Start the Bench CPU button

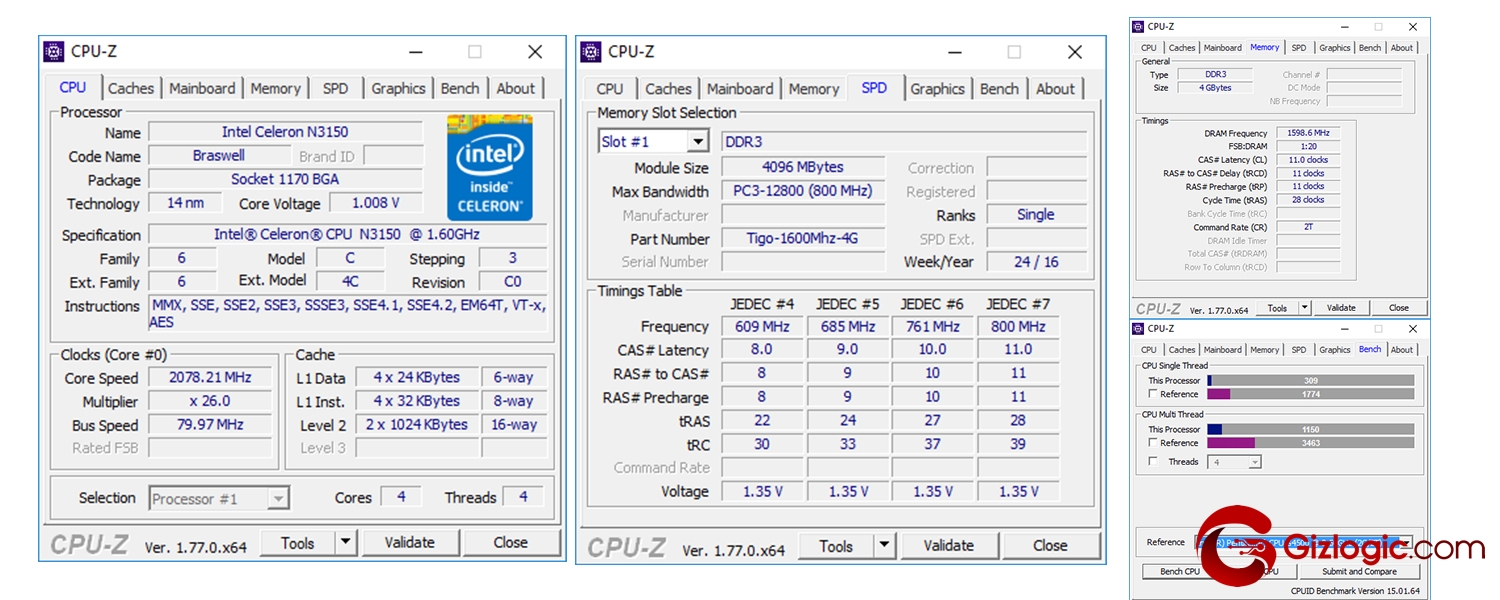point(1179,571)
